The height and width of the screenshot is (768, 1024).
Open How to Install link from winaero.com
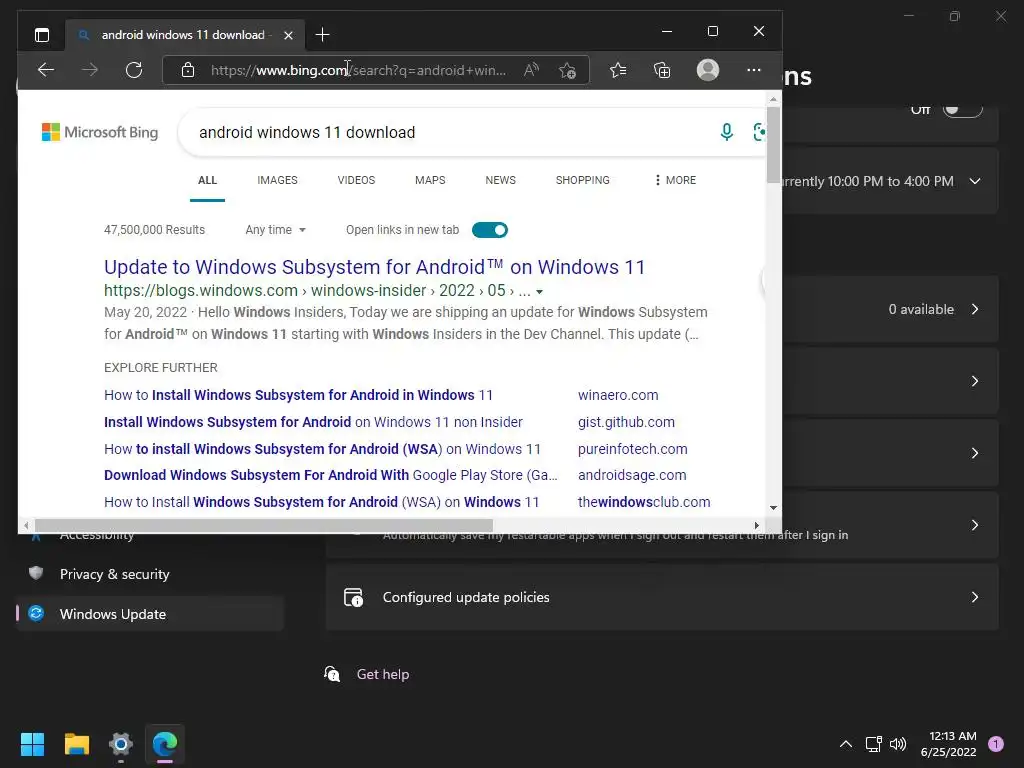298,395
